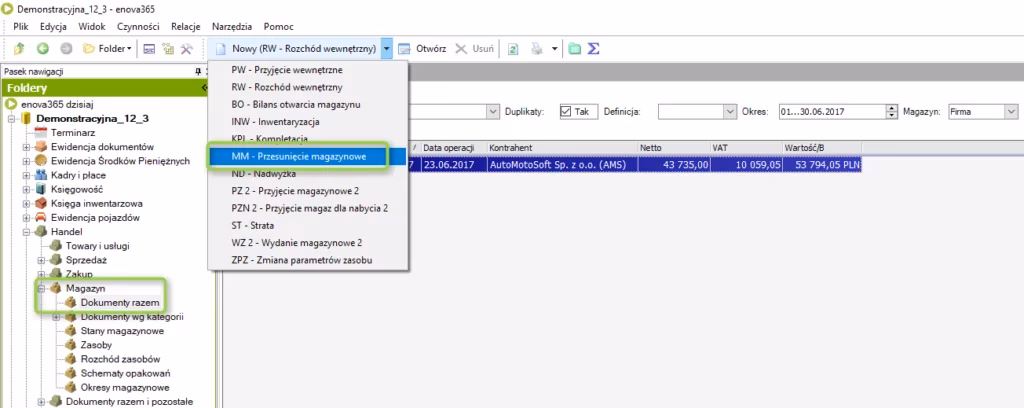This screenshot has width=1024, height=408.
Task: Select 'Stany magazynowe' in folder tree
Action: tap(122, 331)
